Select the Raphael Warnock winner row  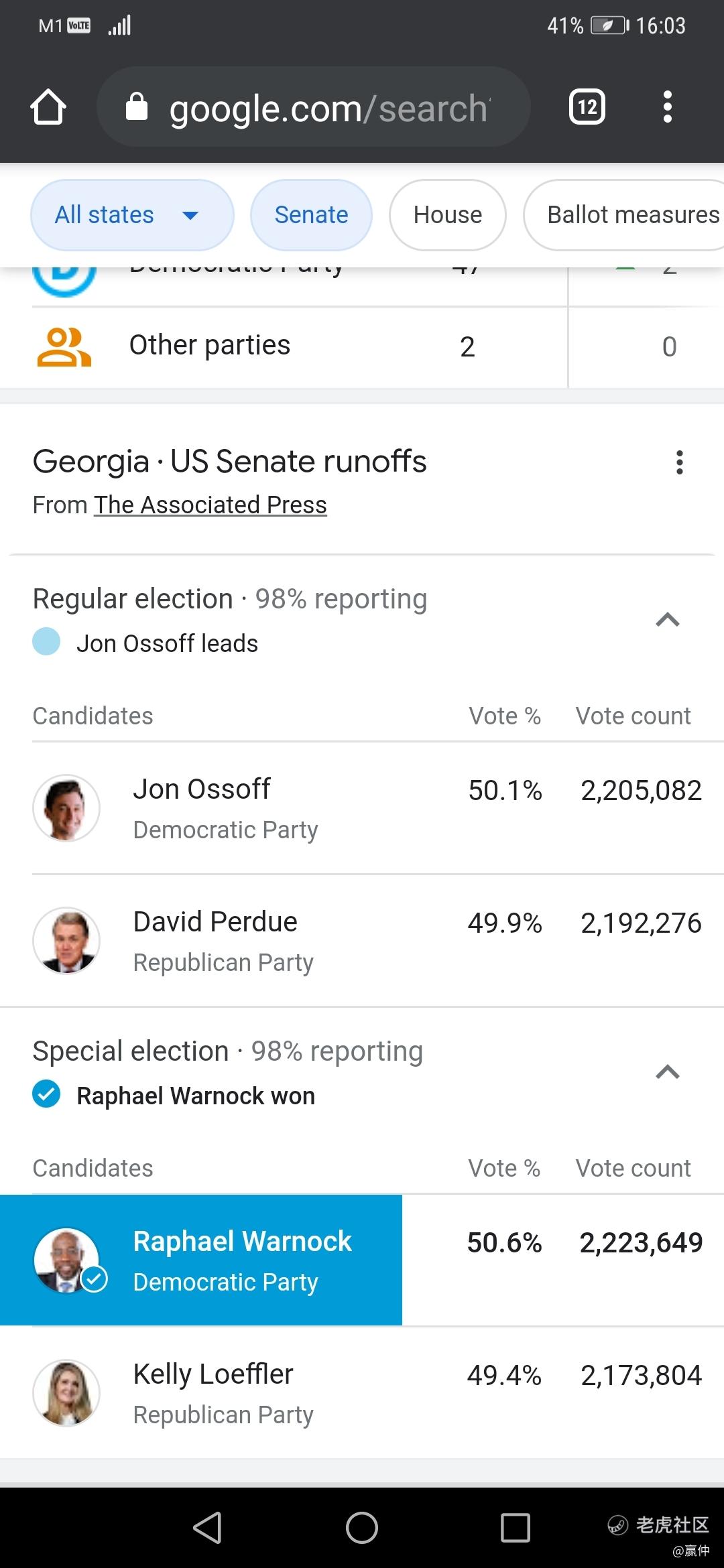201,1260
